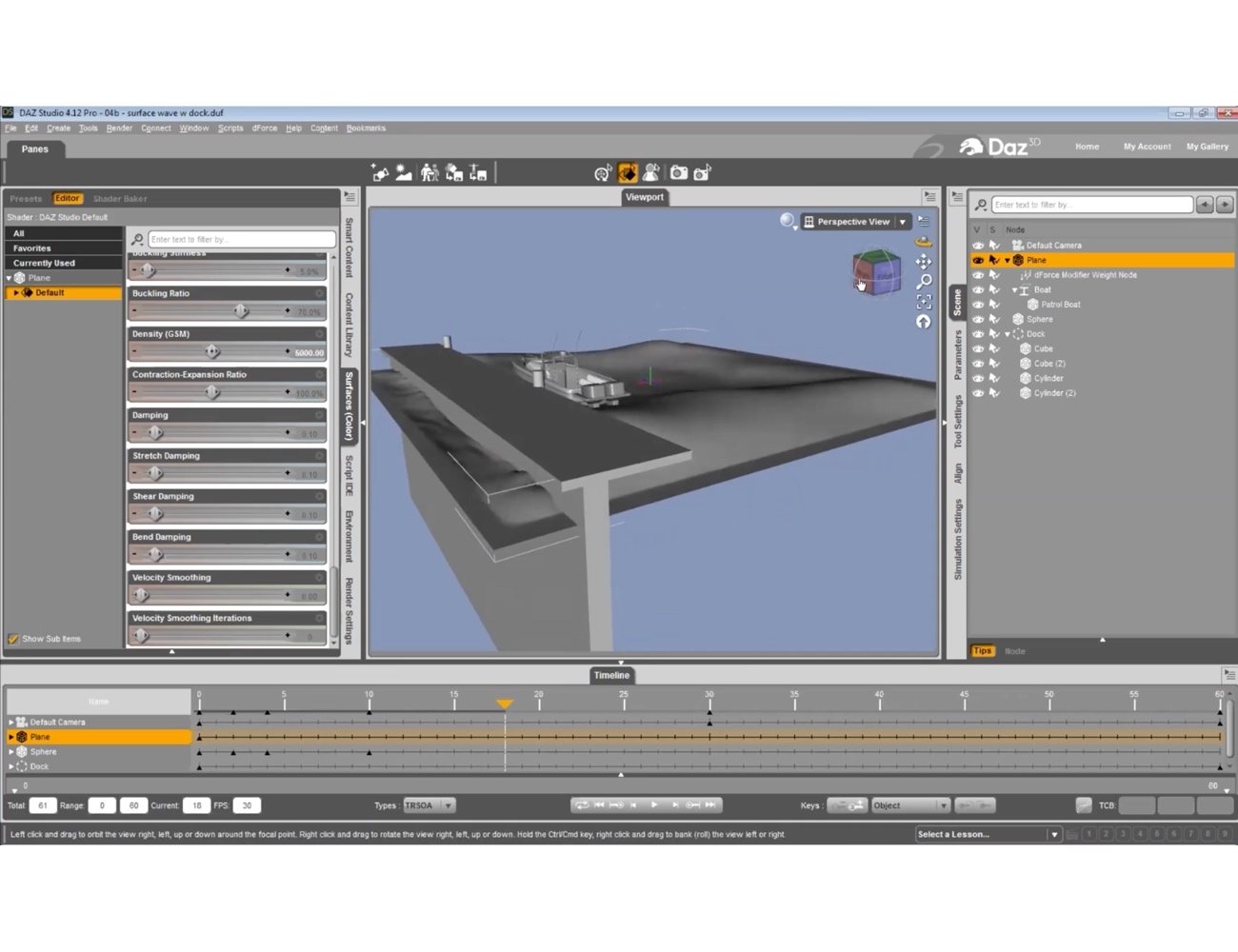Open the dForce menu
Screen dimensions: 1238x952
coord(265,128)
